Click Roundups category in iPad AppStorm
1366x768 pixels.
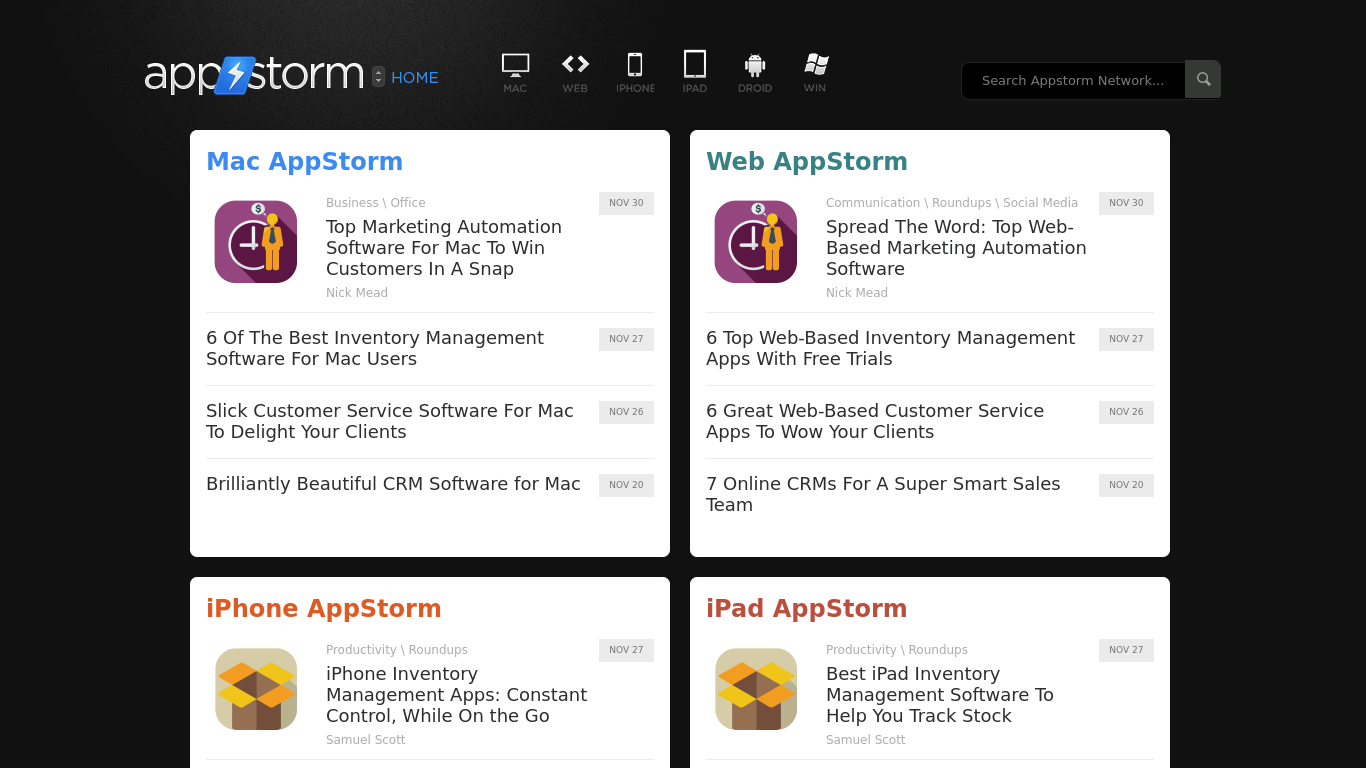[938, 650]
